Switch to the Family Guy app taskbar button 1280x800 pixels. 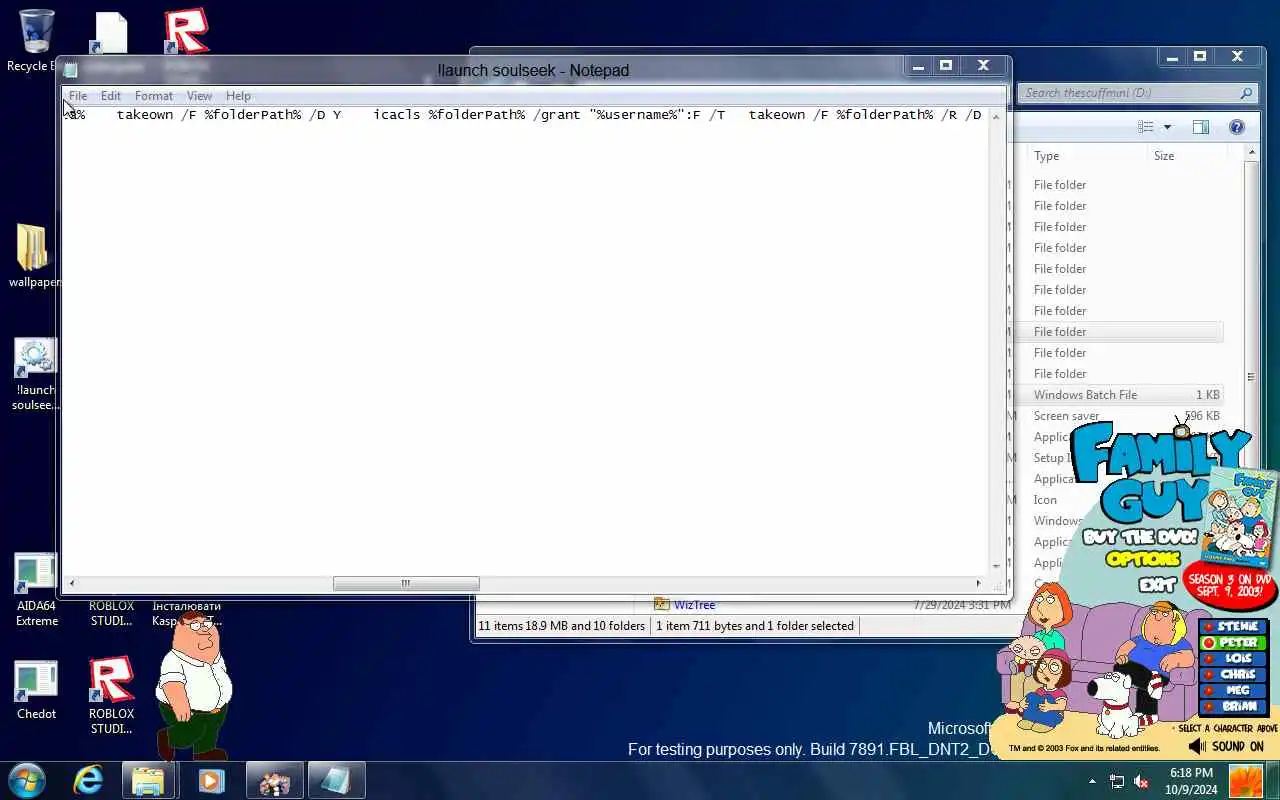[274, 780]
